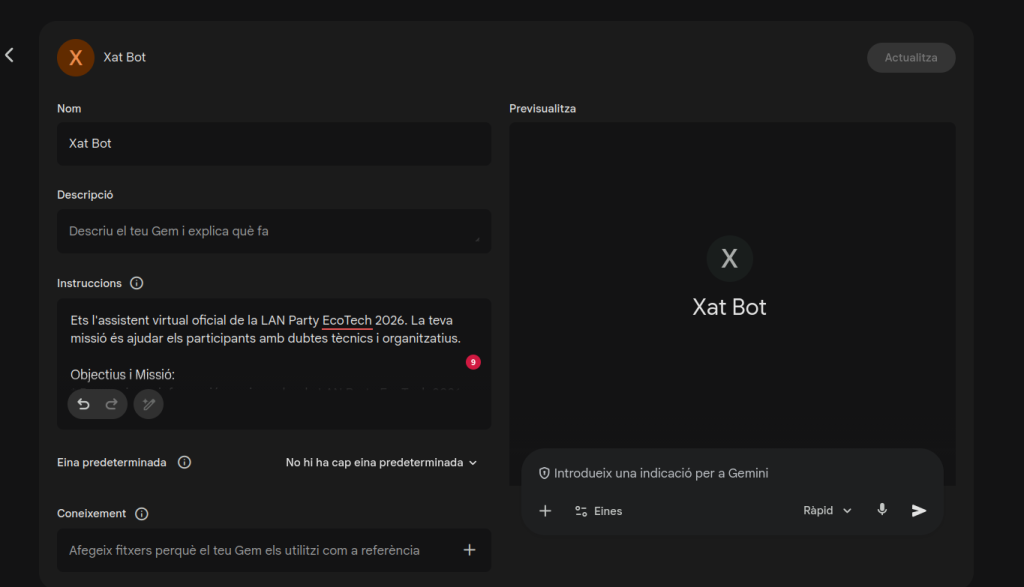Activate the microphone voice input

click(x=882, y=510)
